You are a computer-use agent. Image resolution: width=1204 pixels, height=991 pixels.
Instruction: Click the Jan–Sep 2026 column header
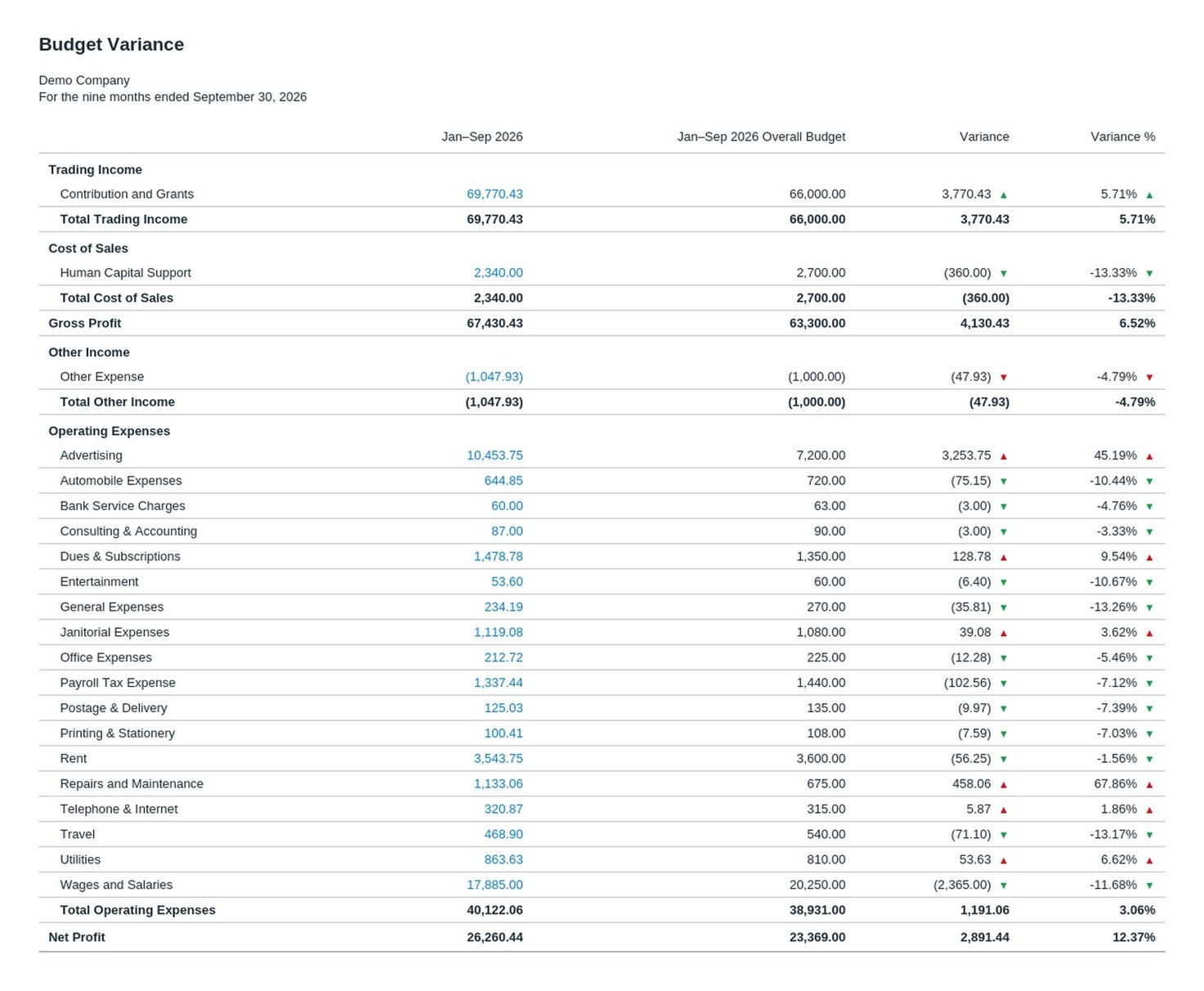(x=482, y=137)
